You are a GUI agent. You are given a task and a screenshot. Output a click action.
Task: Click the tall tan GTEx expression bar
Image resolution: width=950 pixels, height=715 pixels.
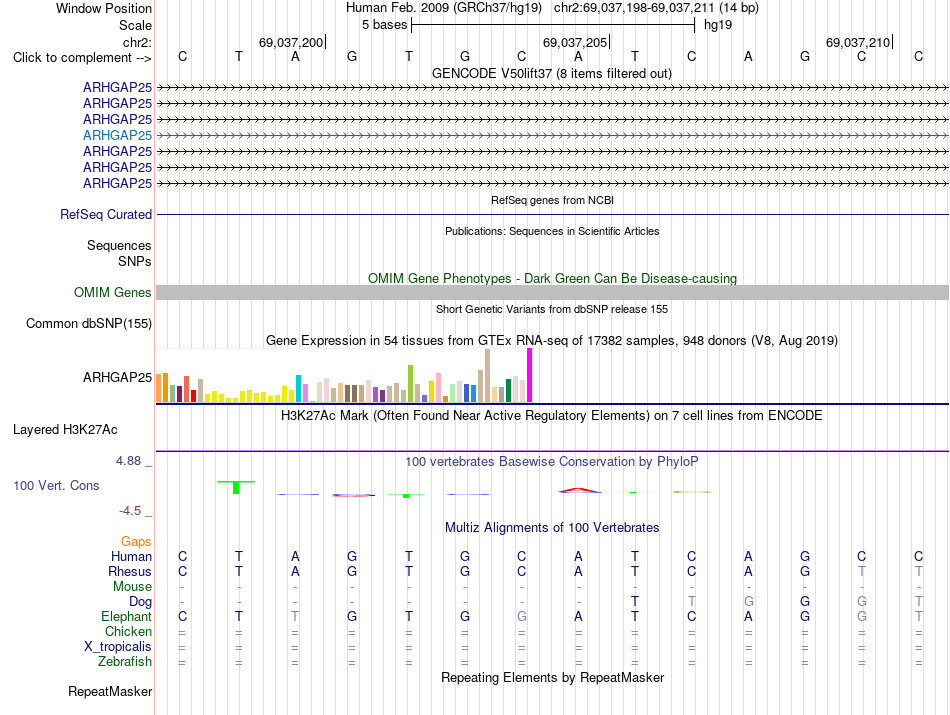(488, 376)
